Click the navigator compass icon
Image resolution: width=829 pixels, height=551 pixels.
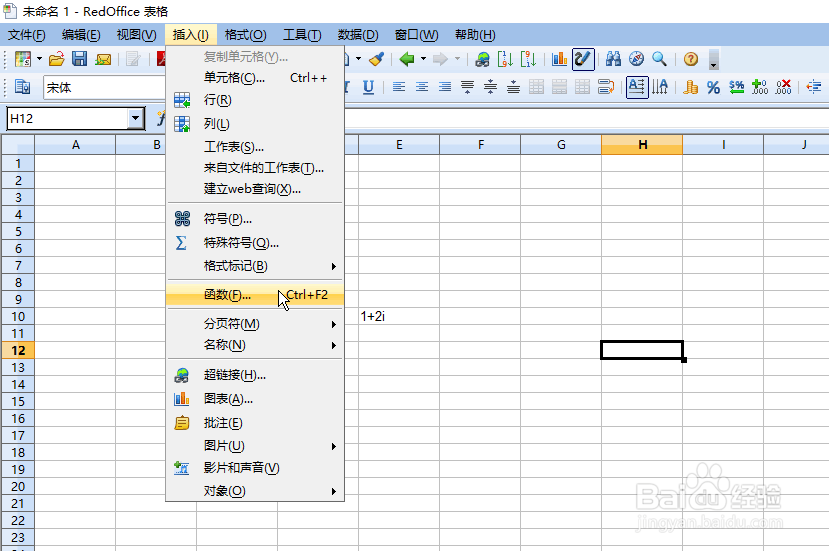637,59
